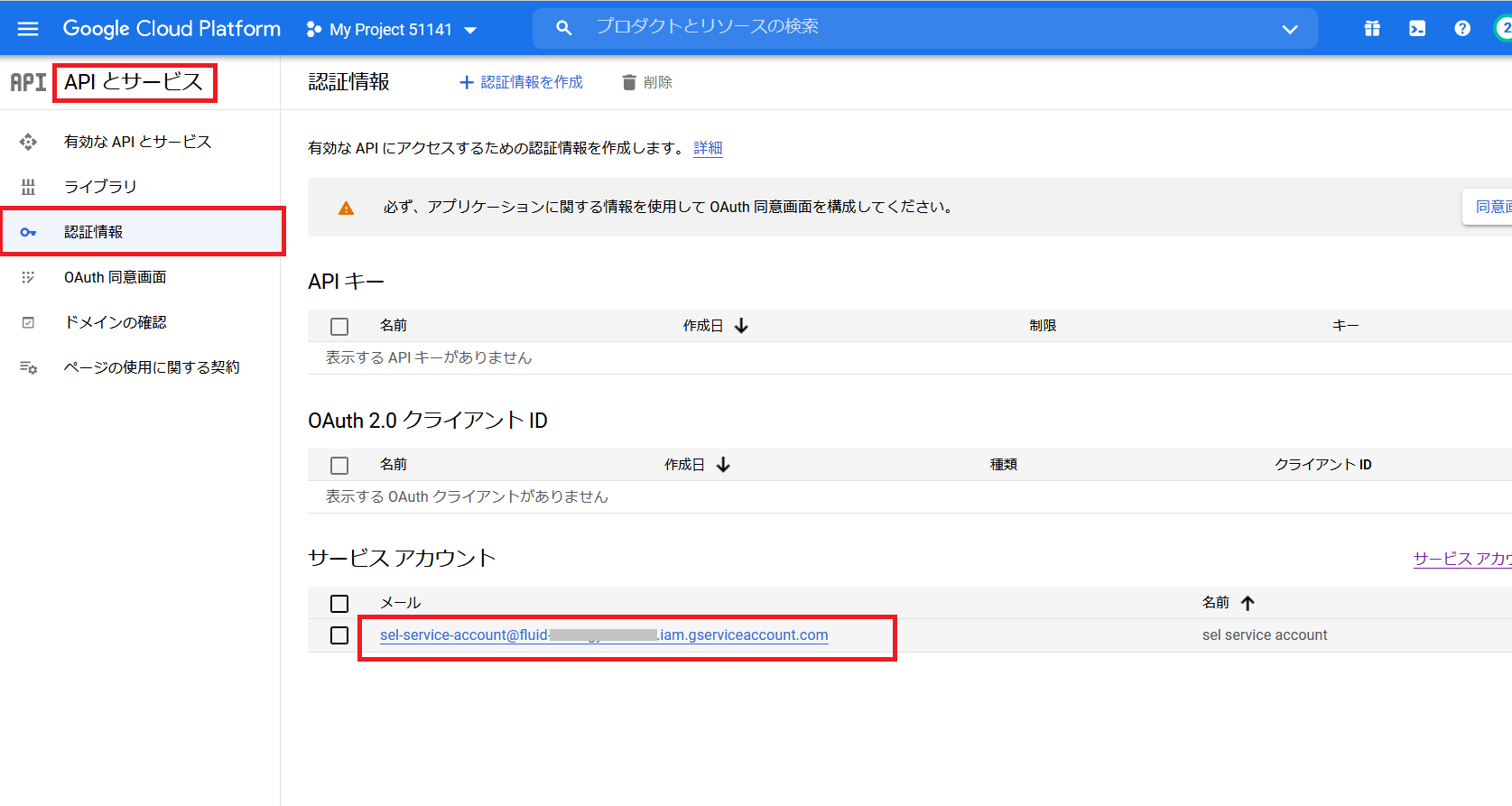Click the クライアント ID column header
The width and height of the screenshot is (1512, 806).
[1323, 465]
